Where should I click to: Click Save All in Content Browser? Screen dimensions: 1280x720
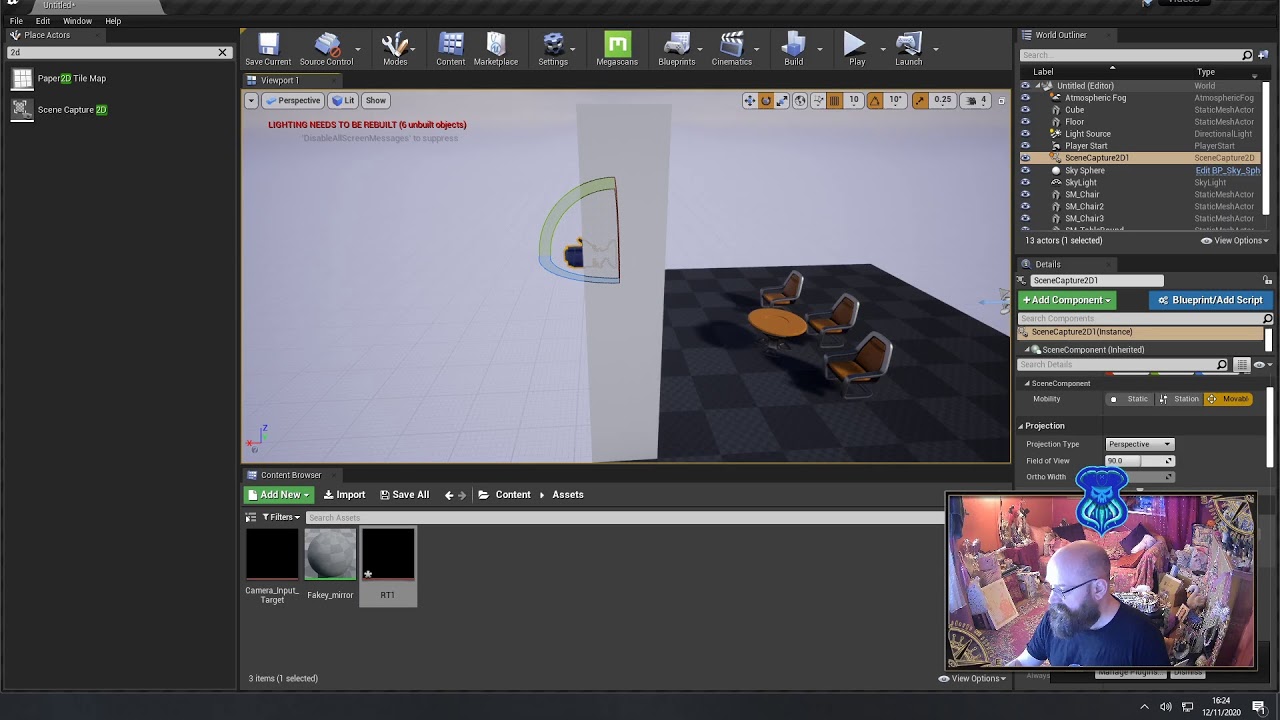[405, 495]
